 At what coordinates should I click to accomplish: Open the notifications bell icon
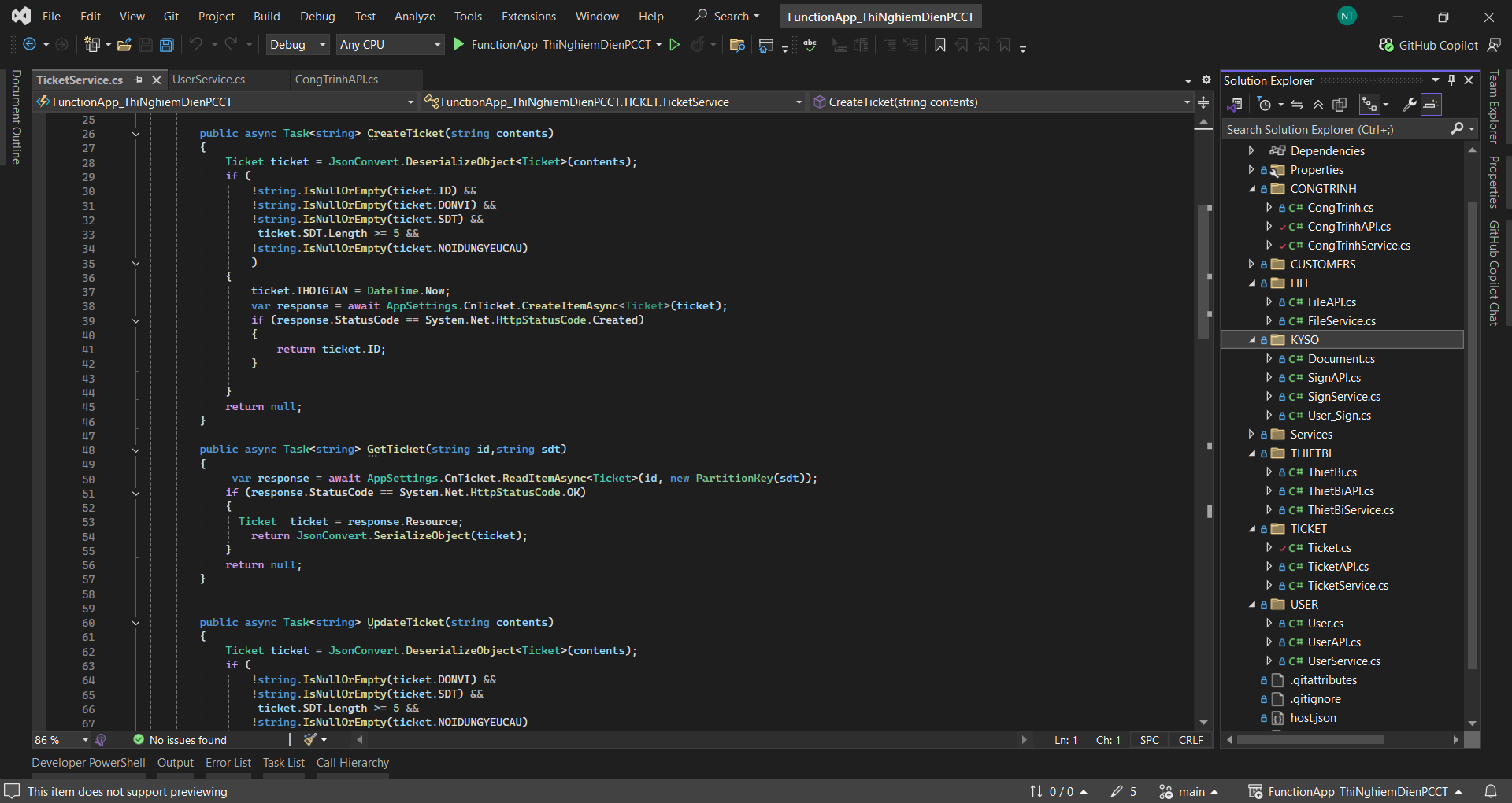(x=1492, y=791)
